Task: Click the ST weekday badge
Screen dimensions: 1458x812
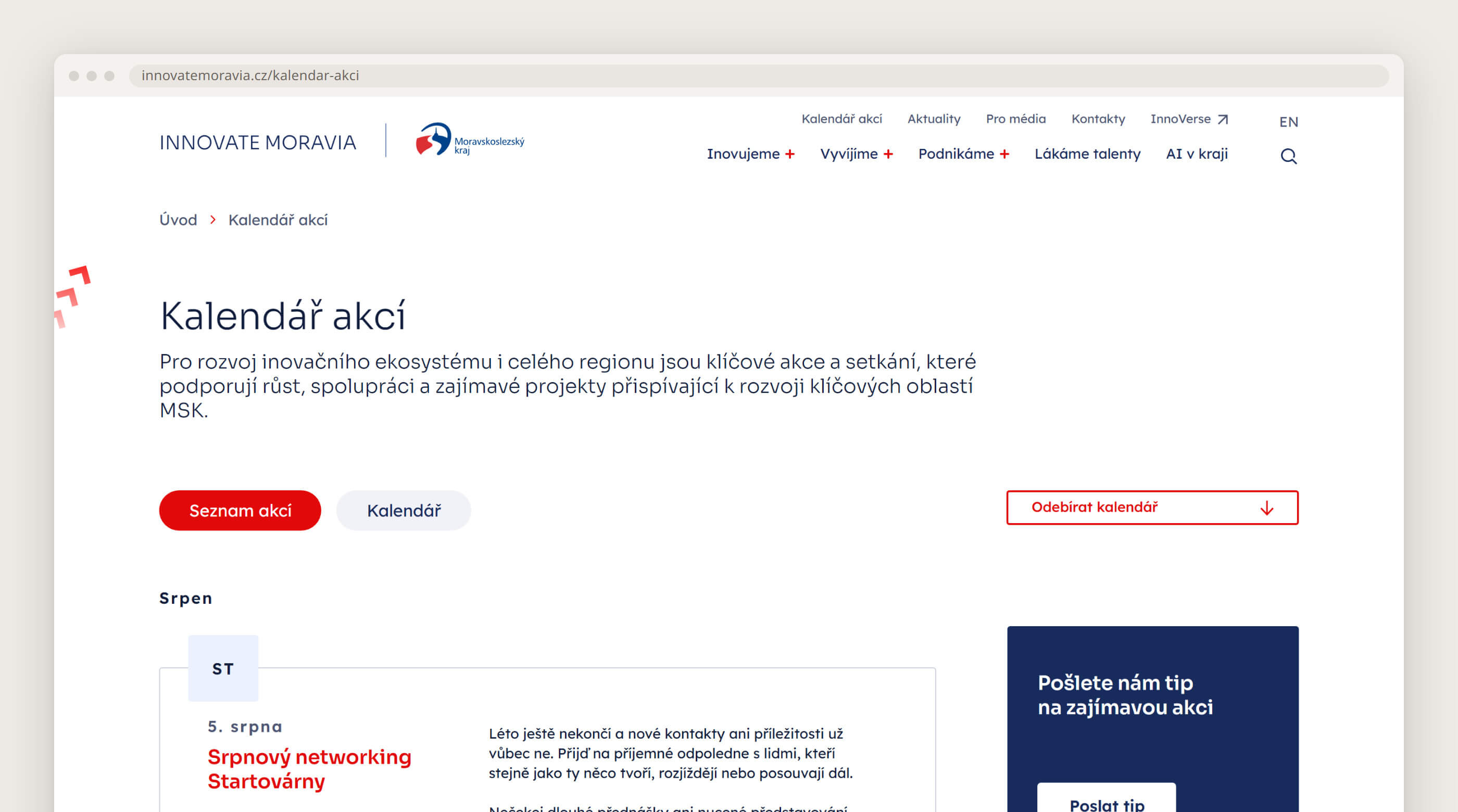Action: (x=223, y=668)
